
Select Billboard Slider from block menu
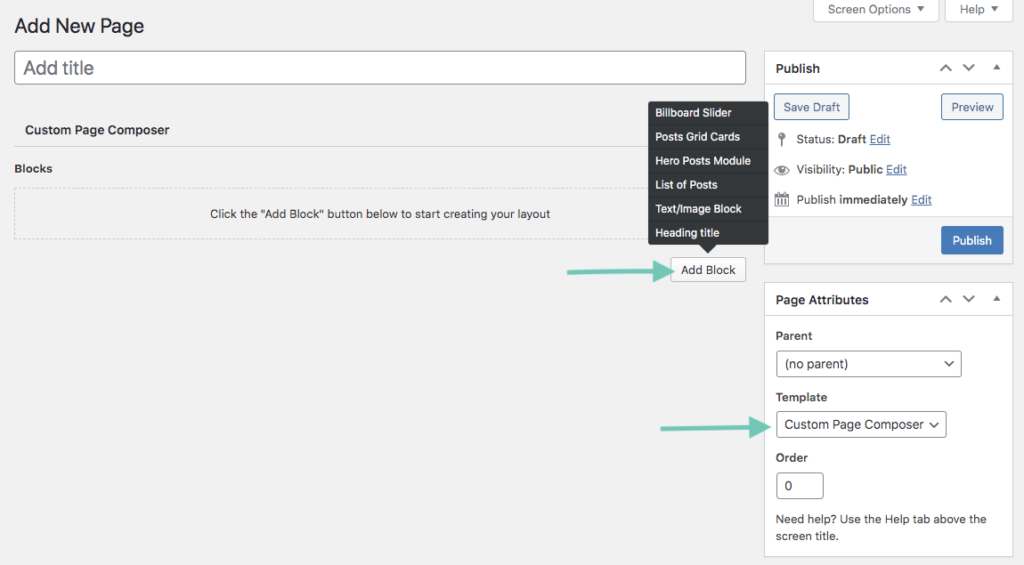click(708, 113)
